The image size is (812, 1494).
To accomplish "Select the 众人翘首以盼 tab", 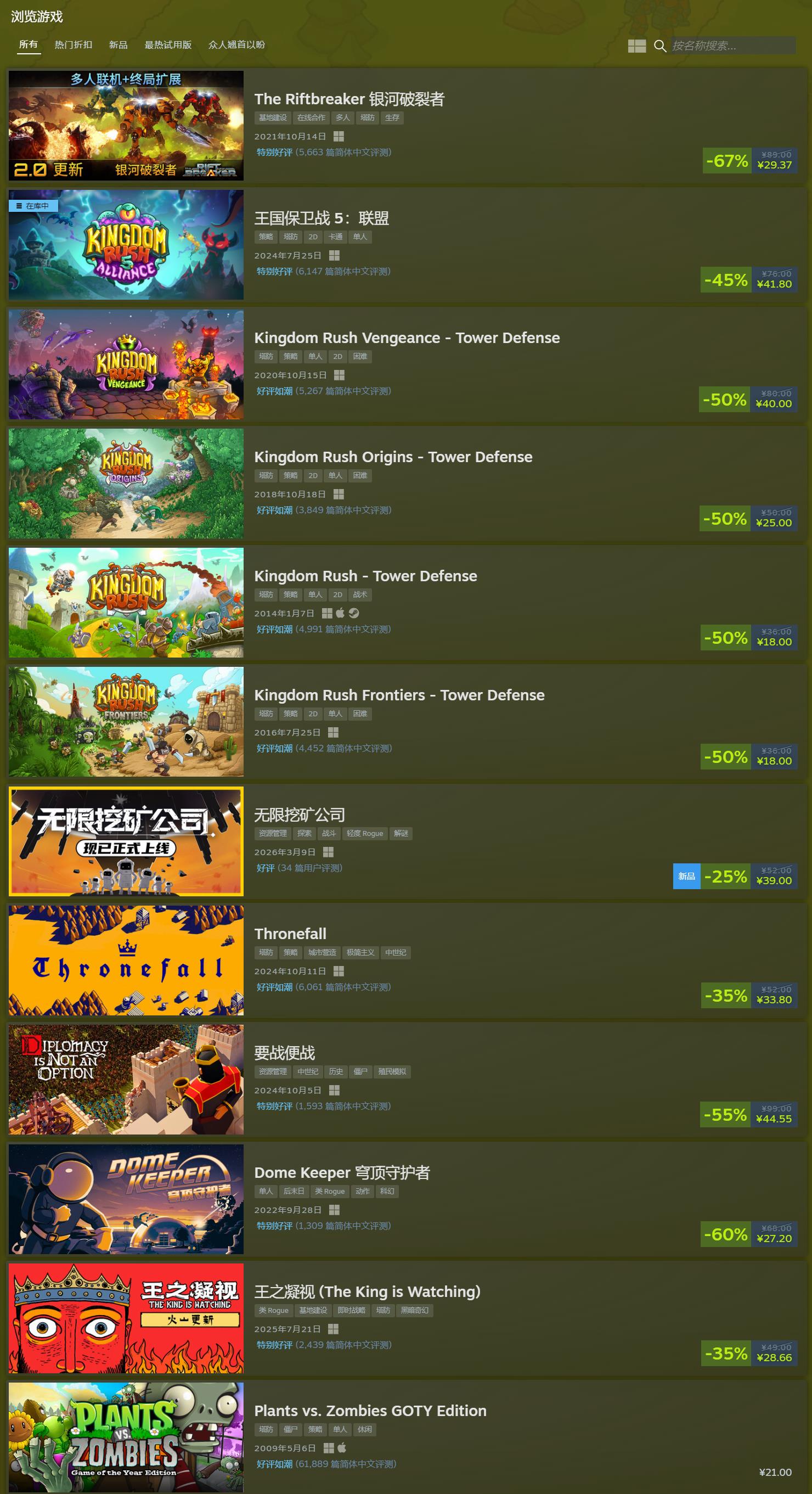I will pyautogui.click(x=236, y=44).
